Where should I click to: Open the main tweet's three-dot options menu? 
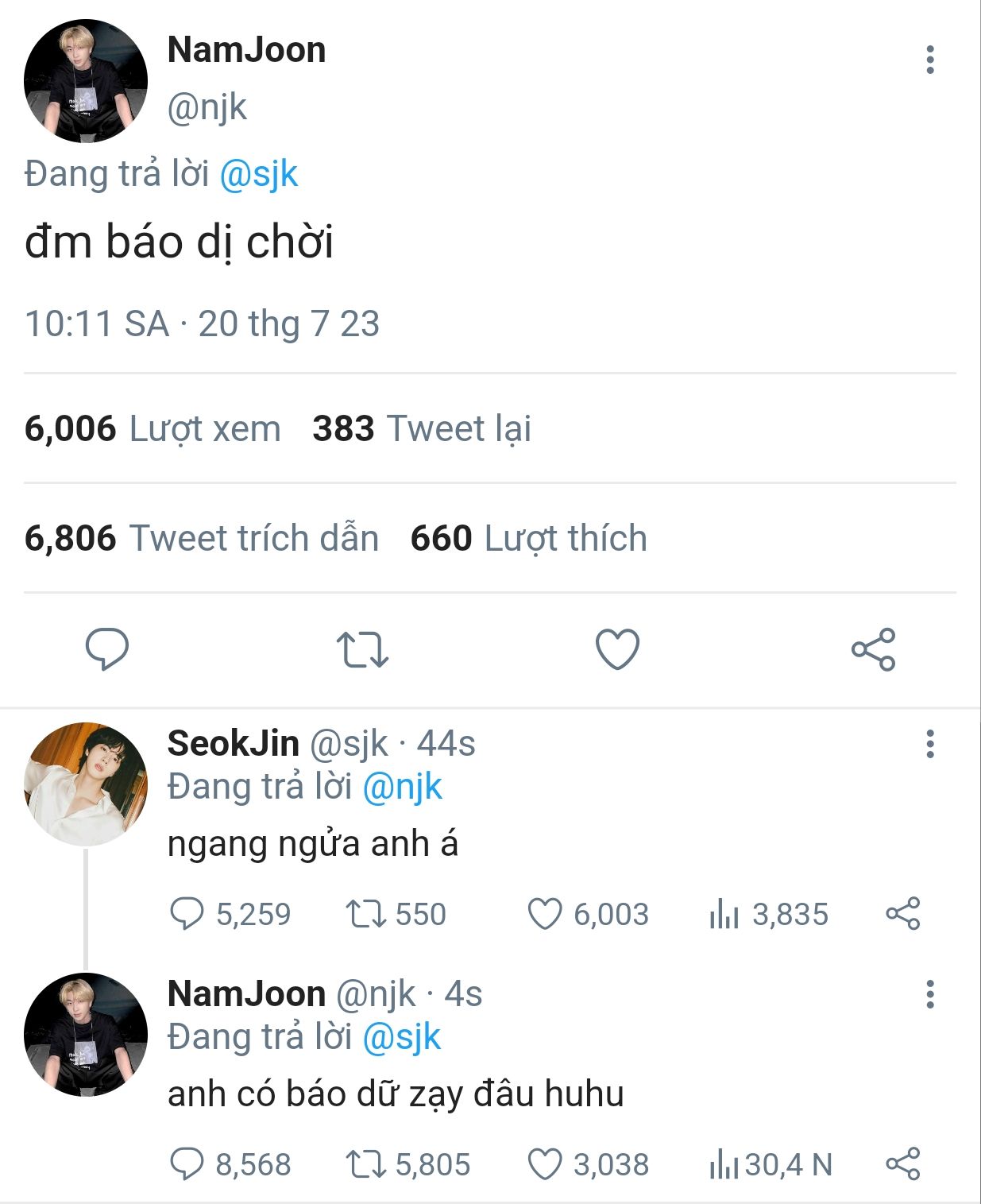[929, 60]
